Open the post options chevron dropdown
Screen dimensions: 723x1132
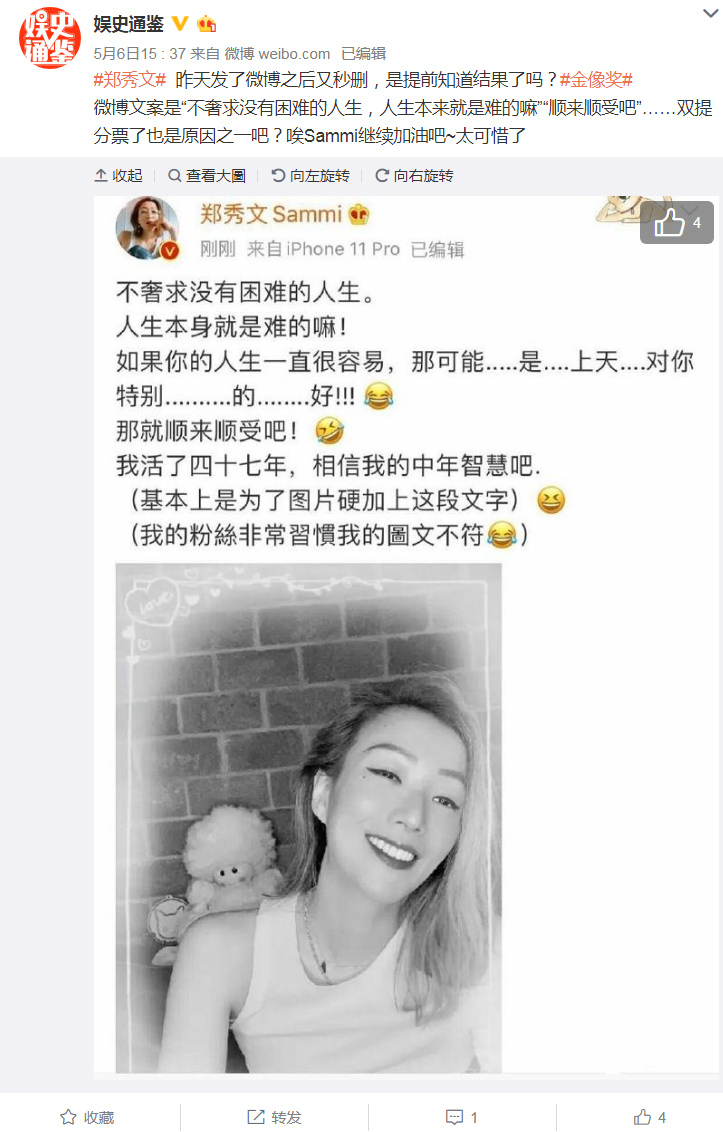711,13
